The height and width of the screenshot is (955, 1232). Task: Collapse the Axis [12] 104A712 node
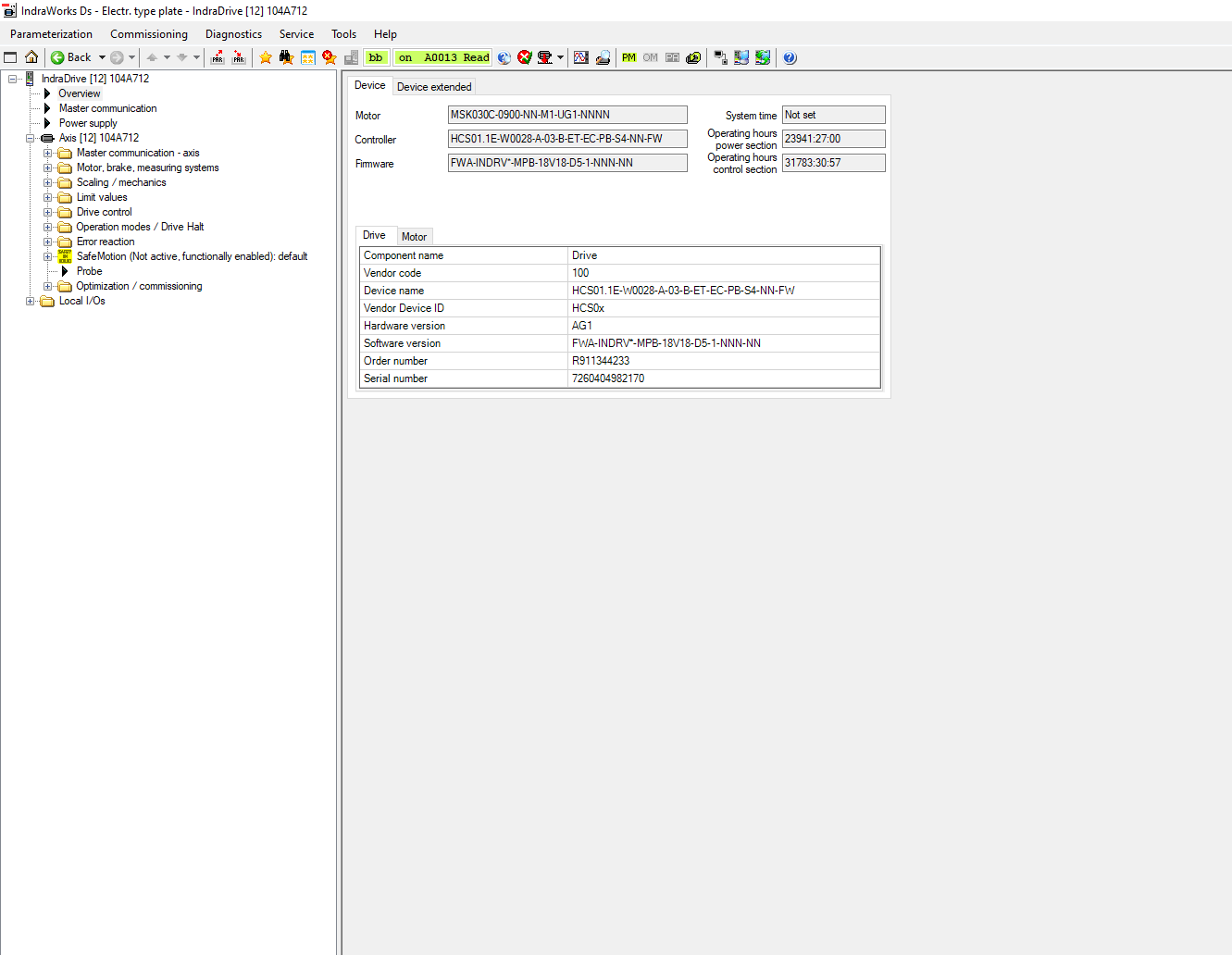31,138
